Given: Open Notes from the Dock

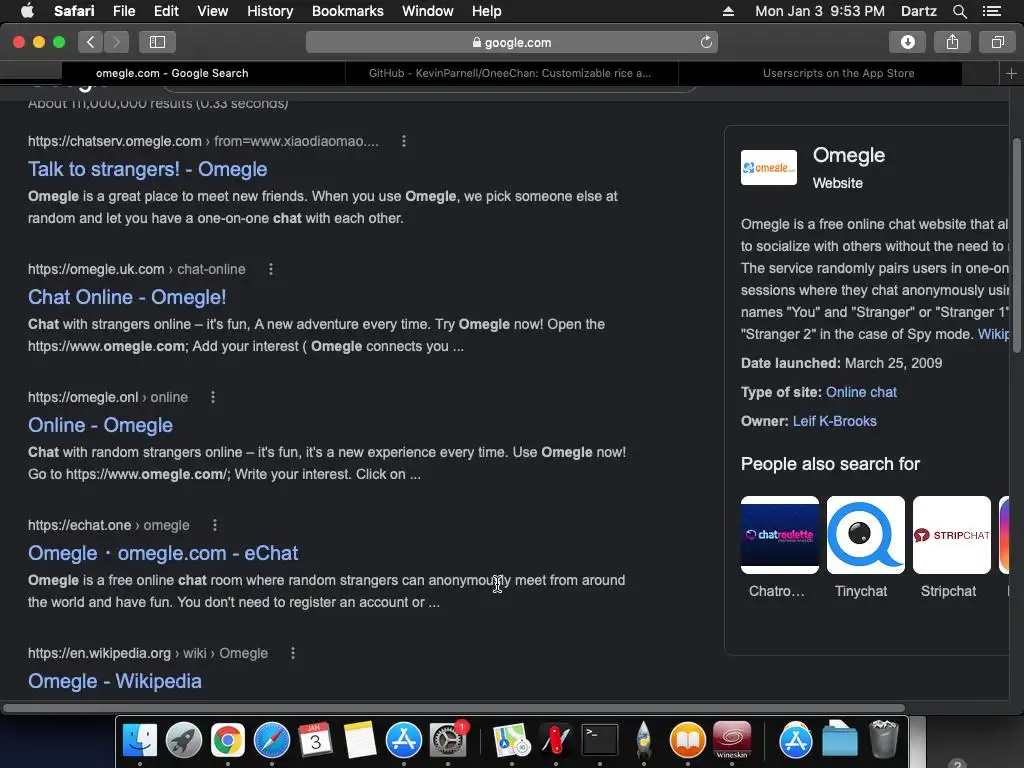Looking at the screenshot, I should point(360,740).
